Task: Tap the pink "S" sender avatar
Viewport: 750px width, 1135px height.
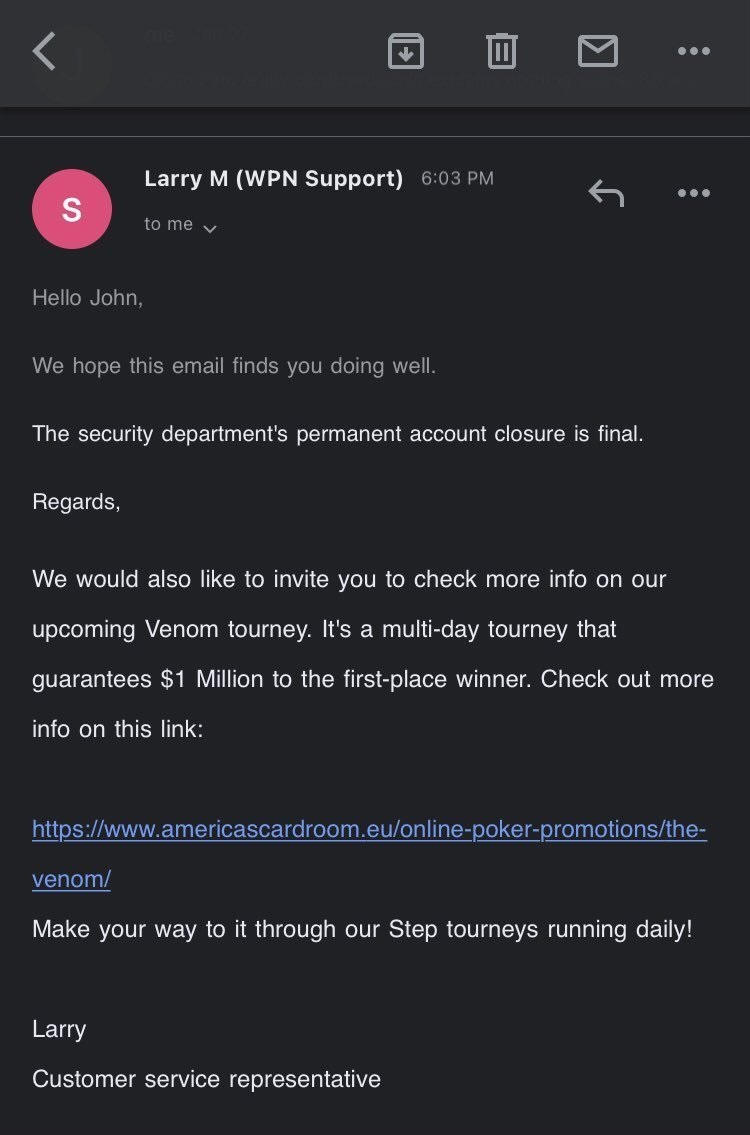Action: coord(72,209)
